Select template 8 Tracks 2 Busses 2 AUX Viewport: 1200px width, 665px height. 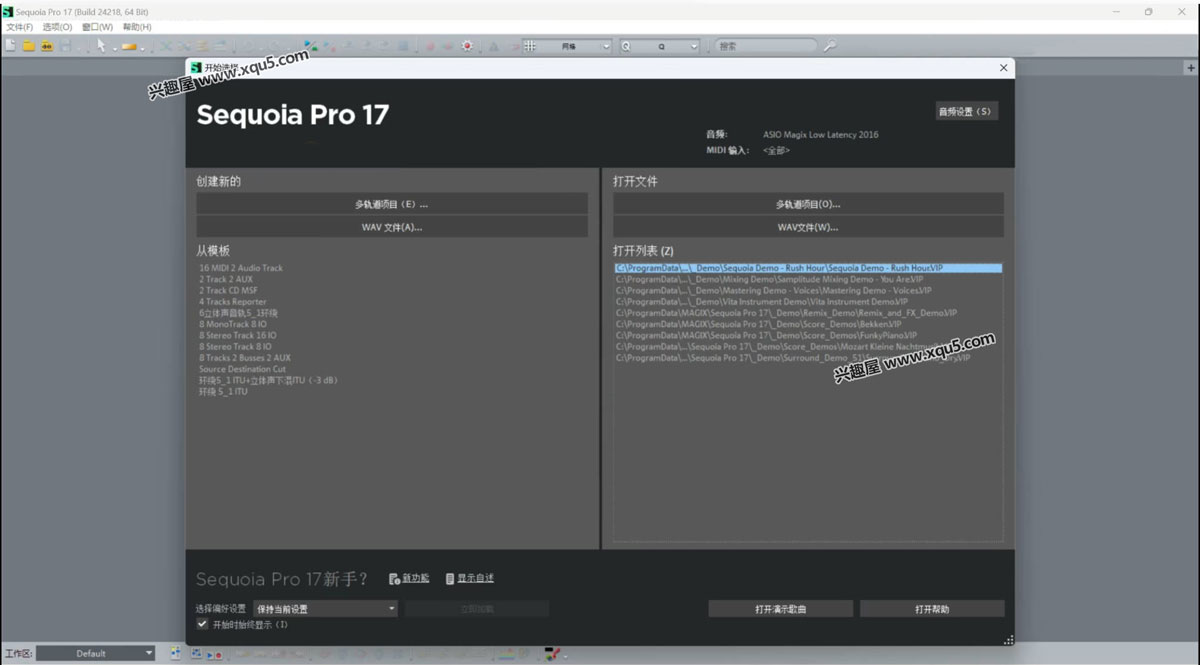tap(245, 357)
